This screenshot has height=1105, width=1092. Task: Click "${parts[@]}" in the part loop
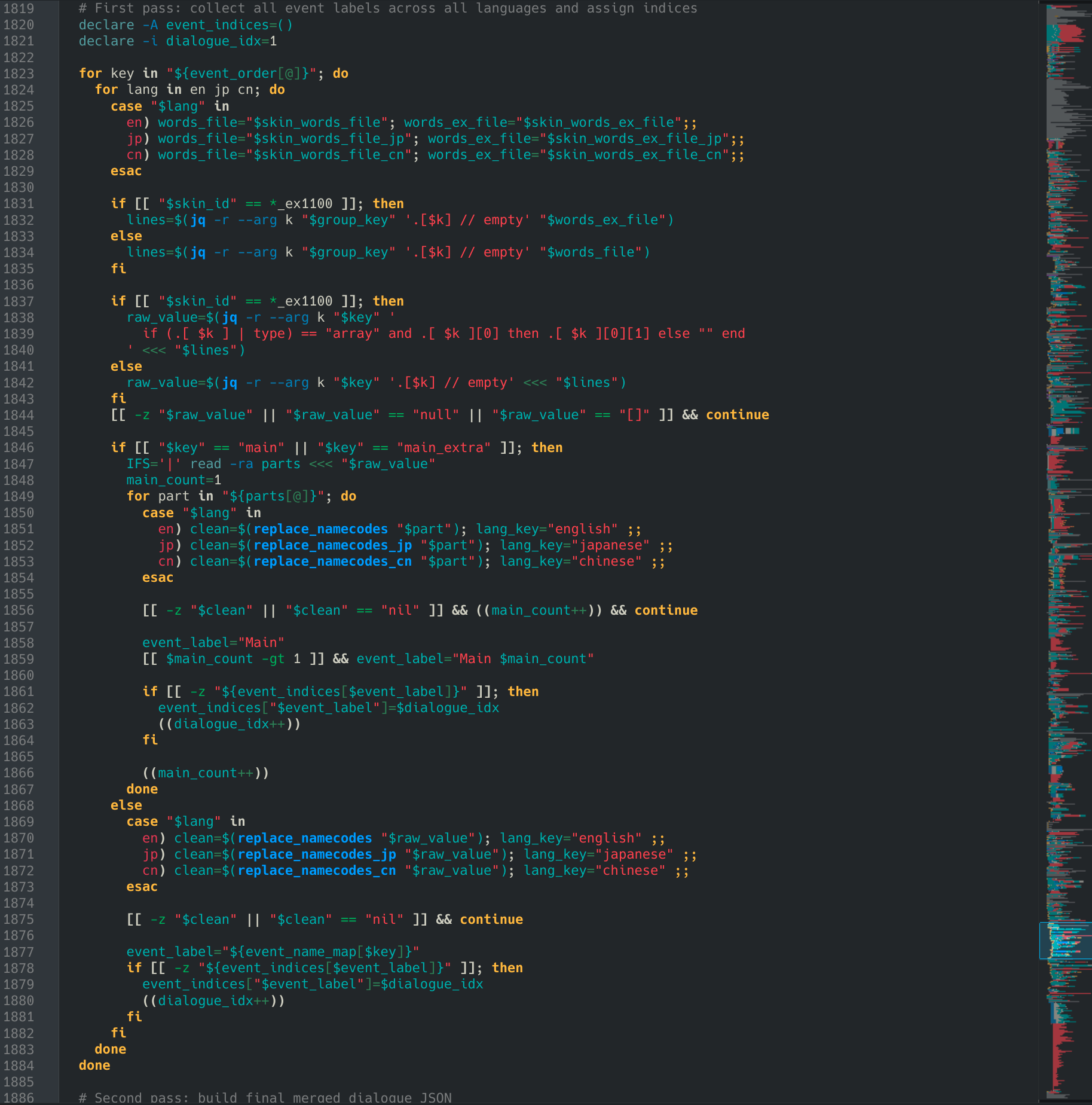pos(273,496)
